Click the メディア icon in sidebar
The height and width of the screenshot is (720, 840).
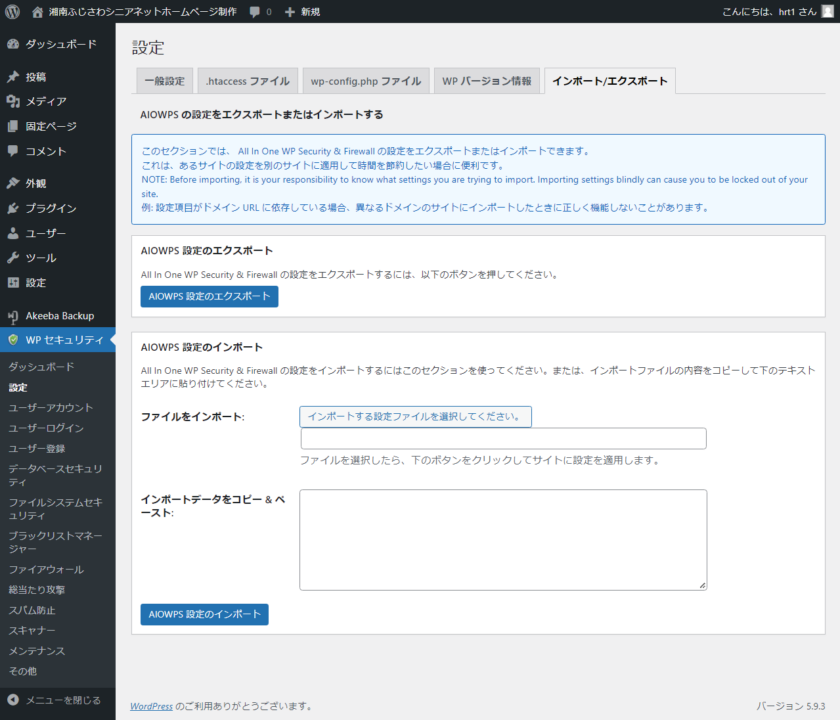pos(13,101)
